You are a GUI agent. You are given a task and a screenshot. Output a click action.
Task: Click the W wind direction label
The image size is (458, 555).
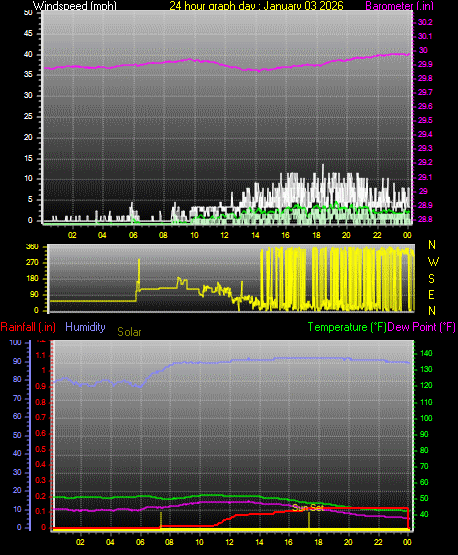433,262
